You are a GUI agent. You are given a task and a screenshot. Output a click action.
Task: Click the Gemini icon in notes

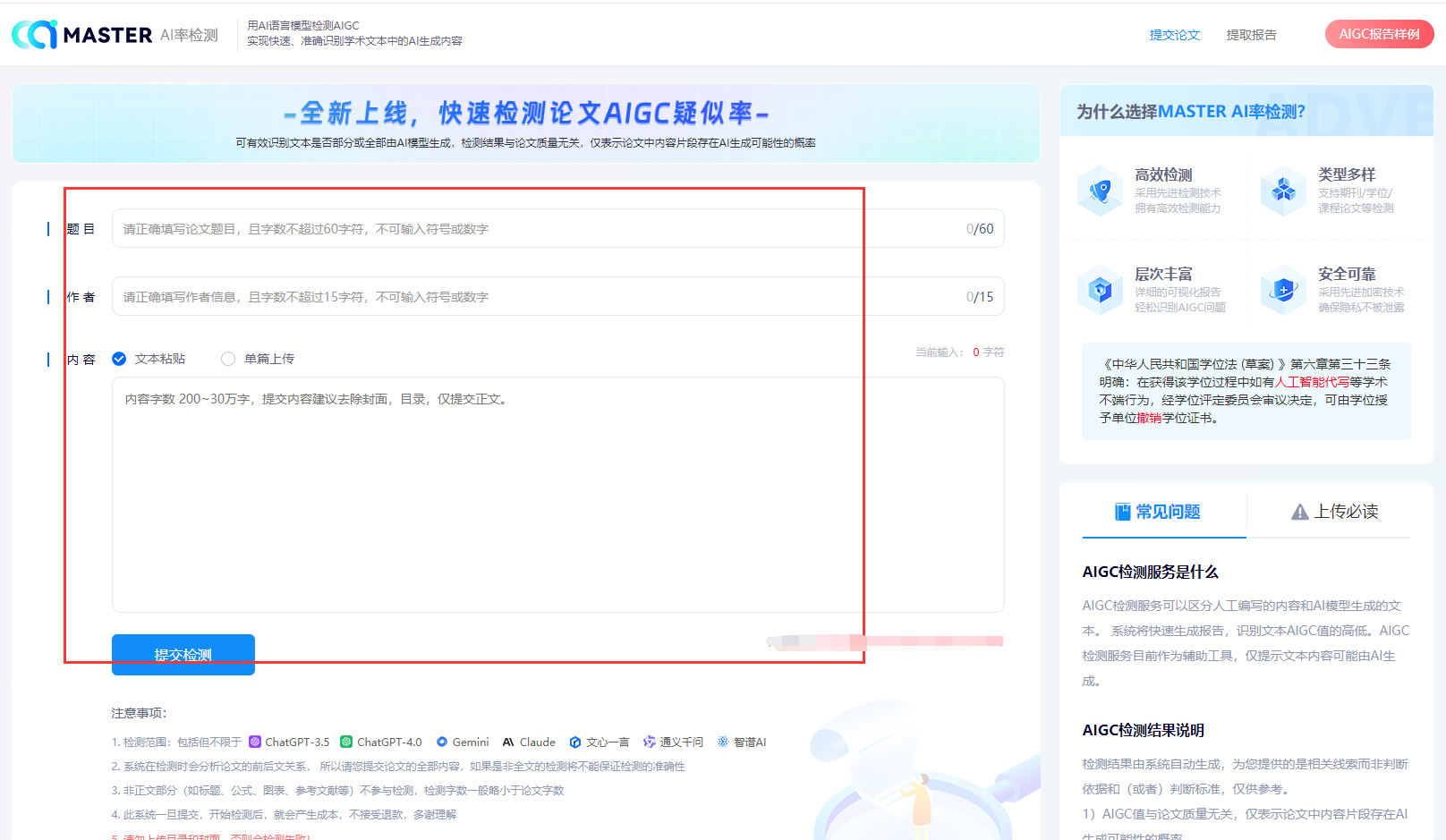442,742
